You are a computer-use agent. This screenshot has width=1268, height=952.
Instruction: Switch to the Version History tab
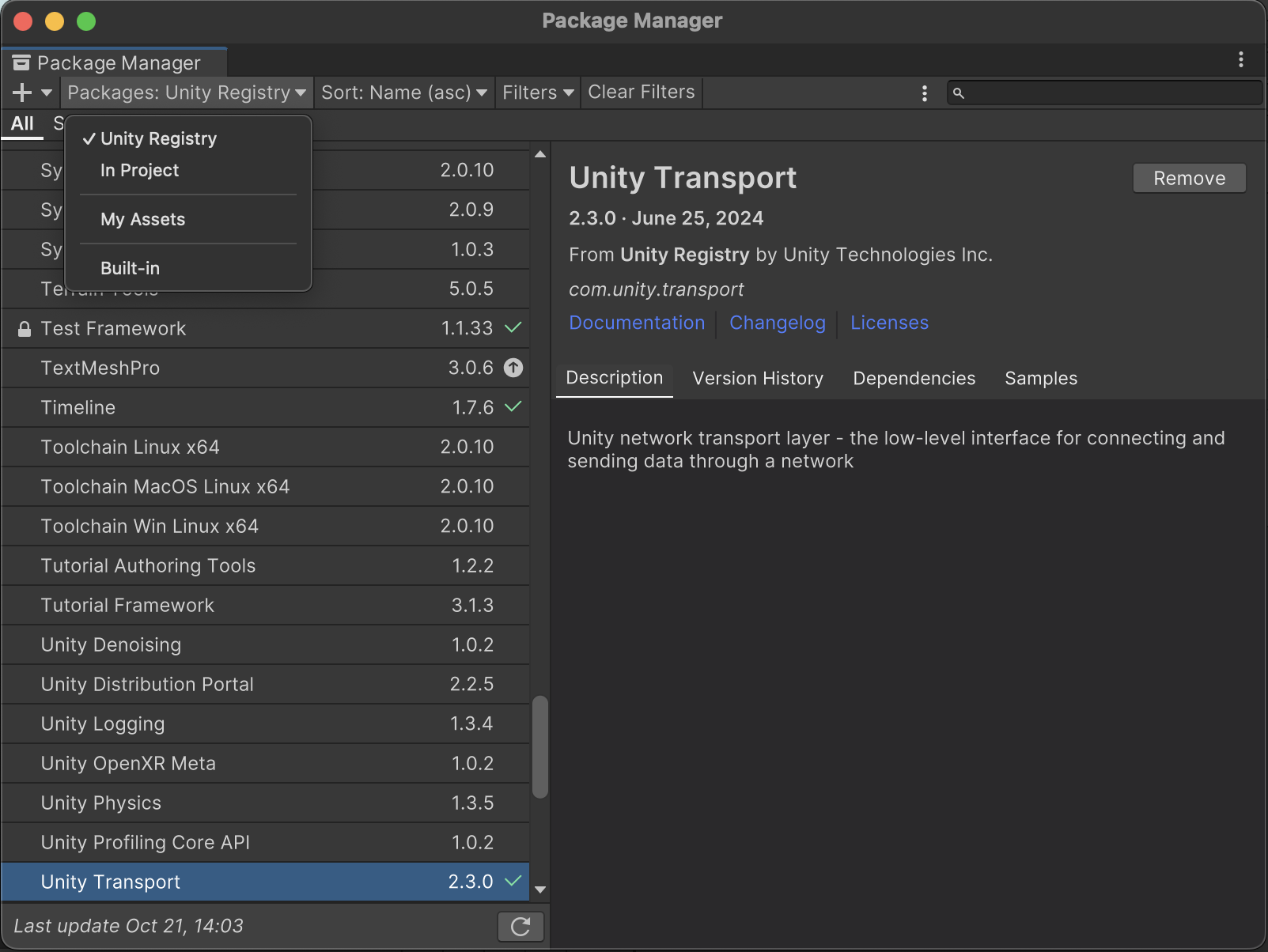(757, 378)
